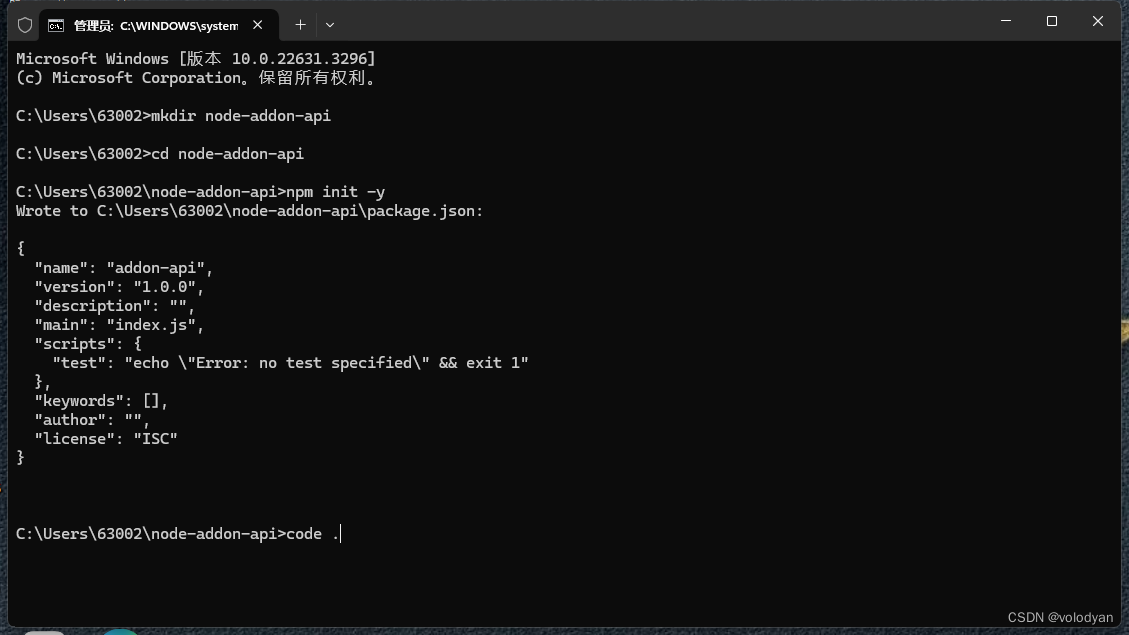Open a new tab with the plus icon
The width and height of the screenshot is (1129, 635).
coord(299,25)
